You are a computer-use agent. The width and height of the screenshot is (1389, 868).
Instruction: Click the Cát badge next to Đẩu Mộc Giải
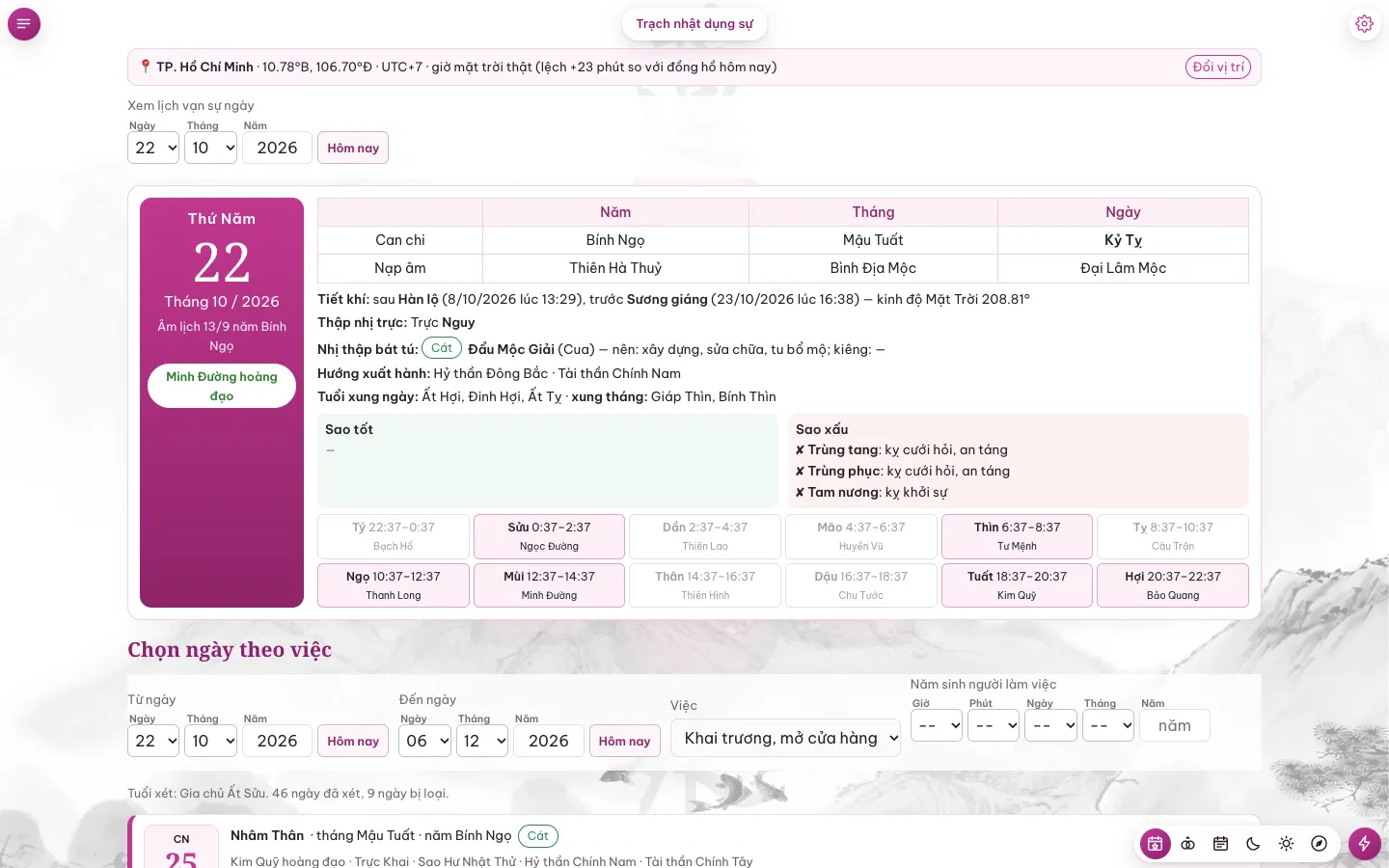coord(442,348)
